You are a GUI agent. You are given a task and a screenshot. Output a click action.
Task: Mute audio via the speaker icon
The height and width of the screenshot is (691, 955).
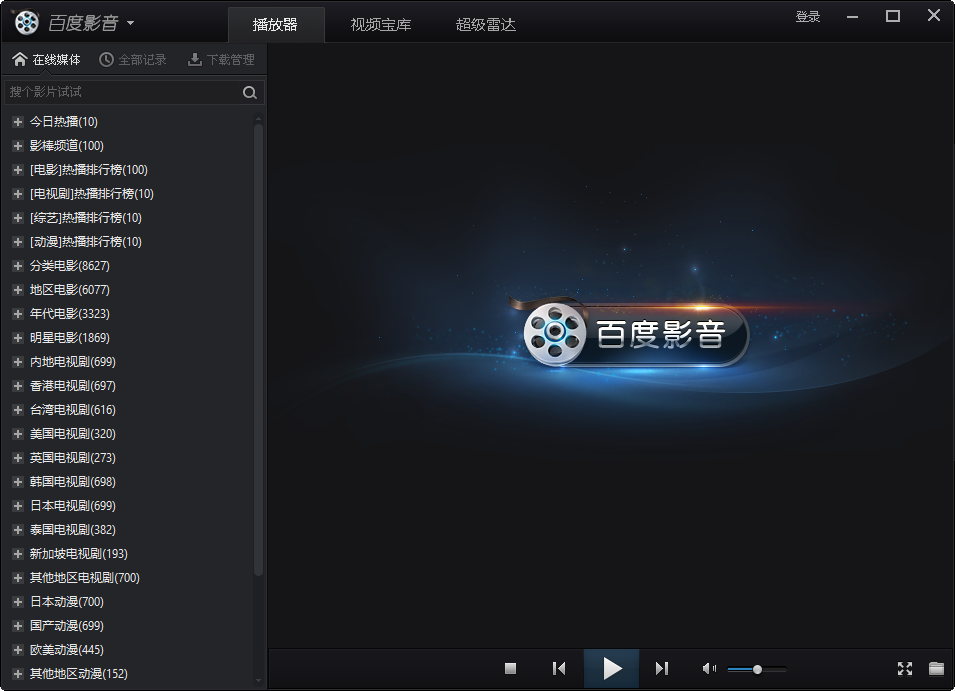tap(709, 668)
